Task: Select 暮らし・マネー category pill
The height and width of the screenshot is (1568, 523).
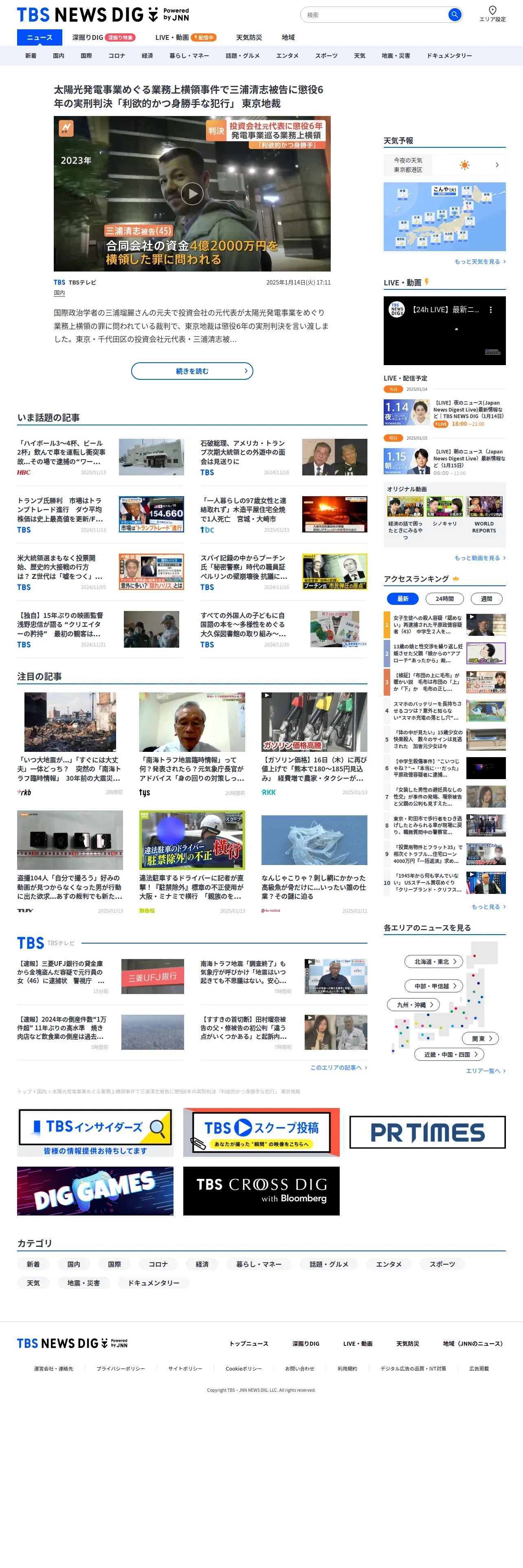Action: 259,1264
